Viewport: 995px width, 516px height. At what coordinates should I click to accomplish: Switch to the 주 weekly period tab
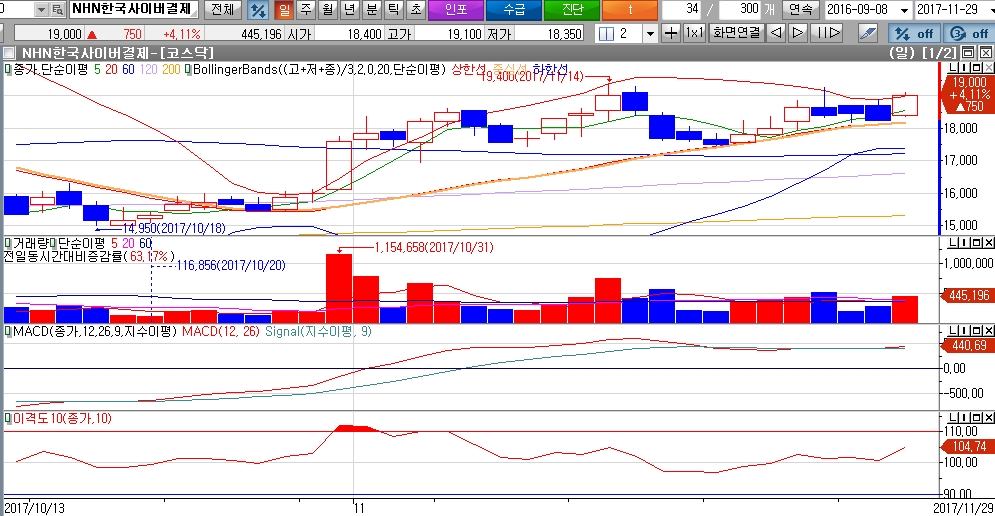point(305,10)
